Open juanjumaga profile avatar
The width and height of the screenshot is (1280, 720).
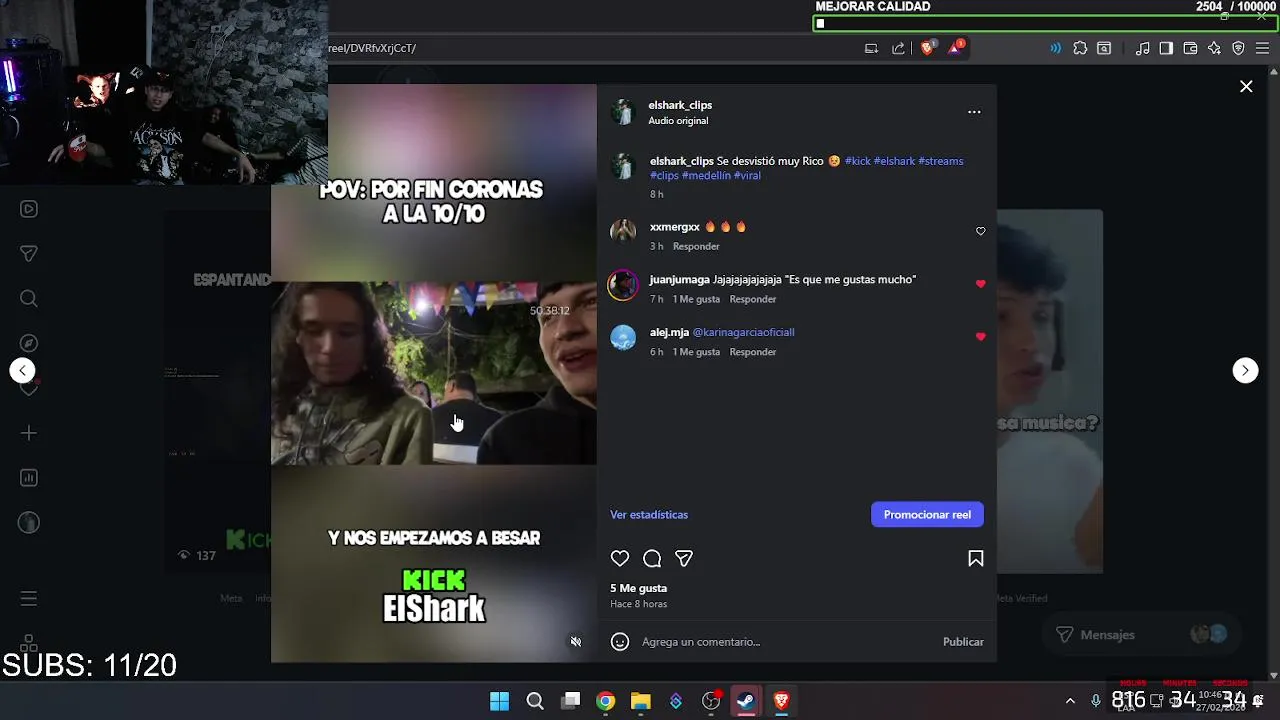coord(623,285)
